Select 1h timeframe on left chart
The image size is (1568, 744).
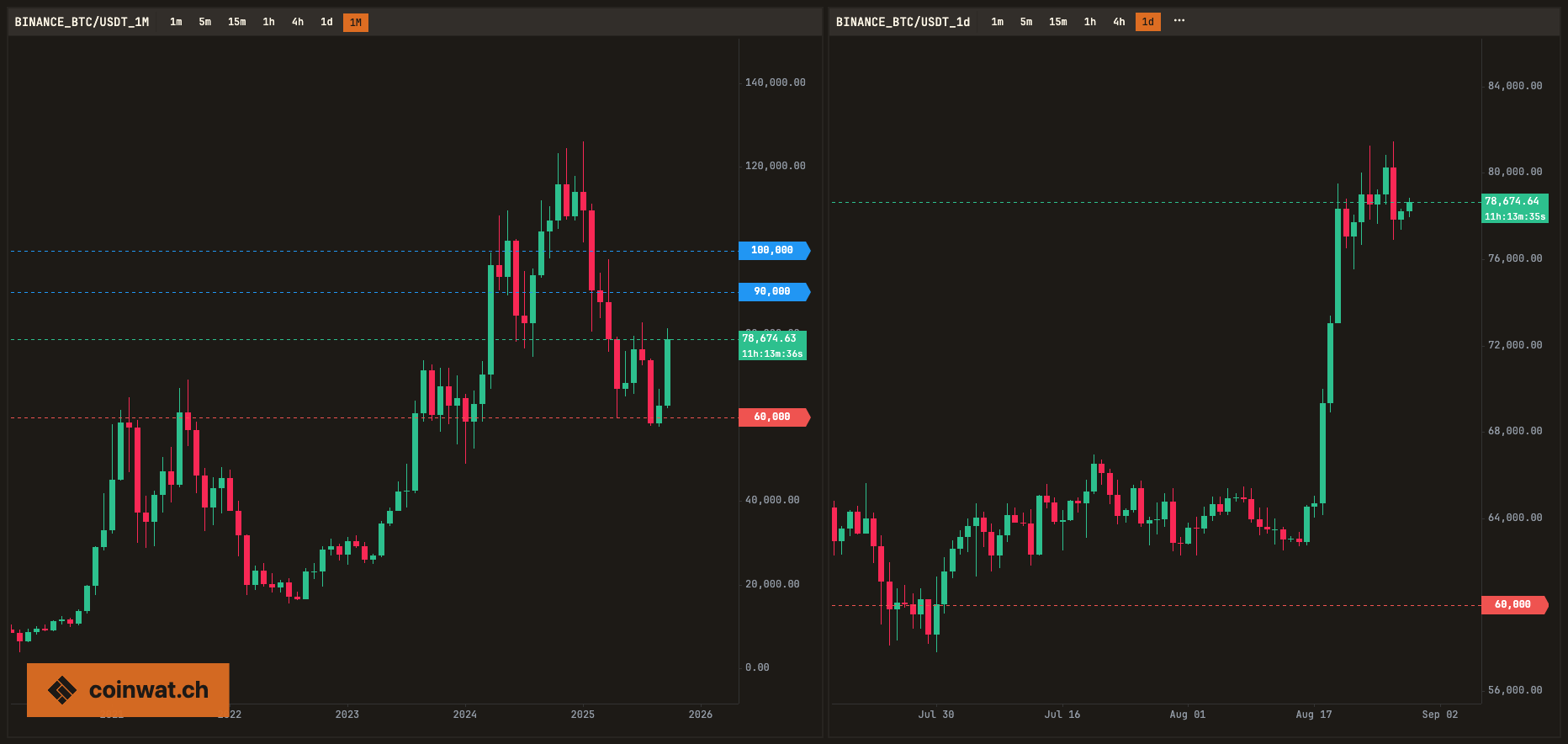click(x=268, y=22)
